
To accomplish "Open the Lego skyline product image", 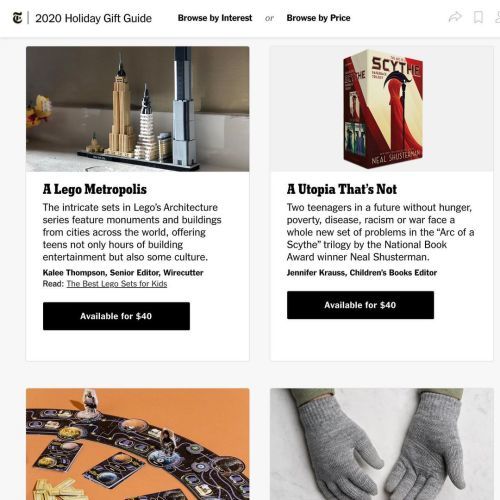I will pyautogui.click(x=138, y=109).
